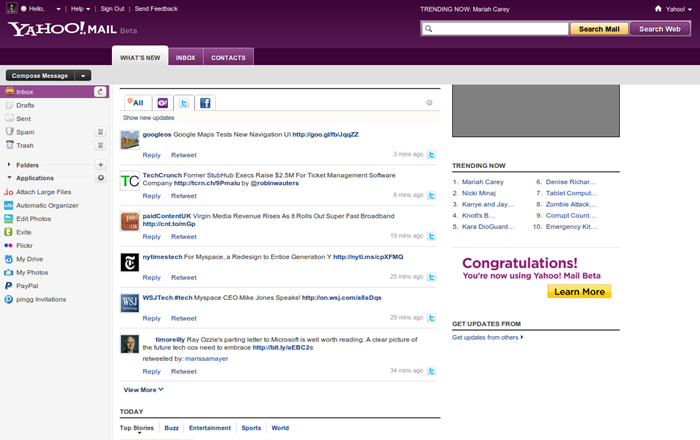Click the nytimestech avatar icon
The width and height of the screenshot is (700, 440).
130,262
